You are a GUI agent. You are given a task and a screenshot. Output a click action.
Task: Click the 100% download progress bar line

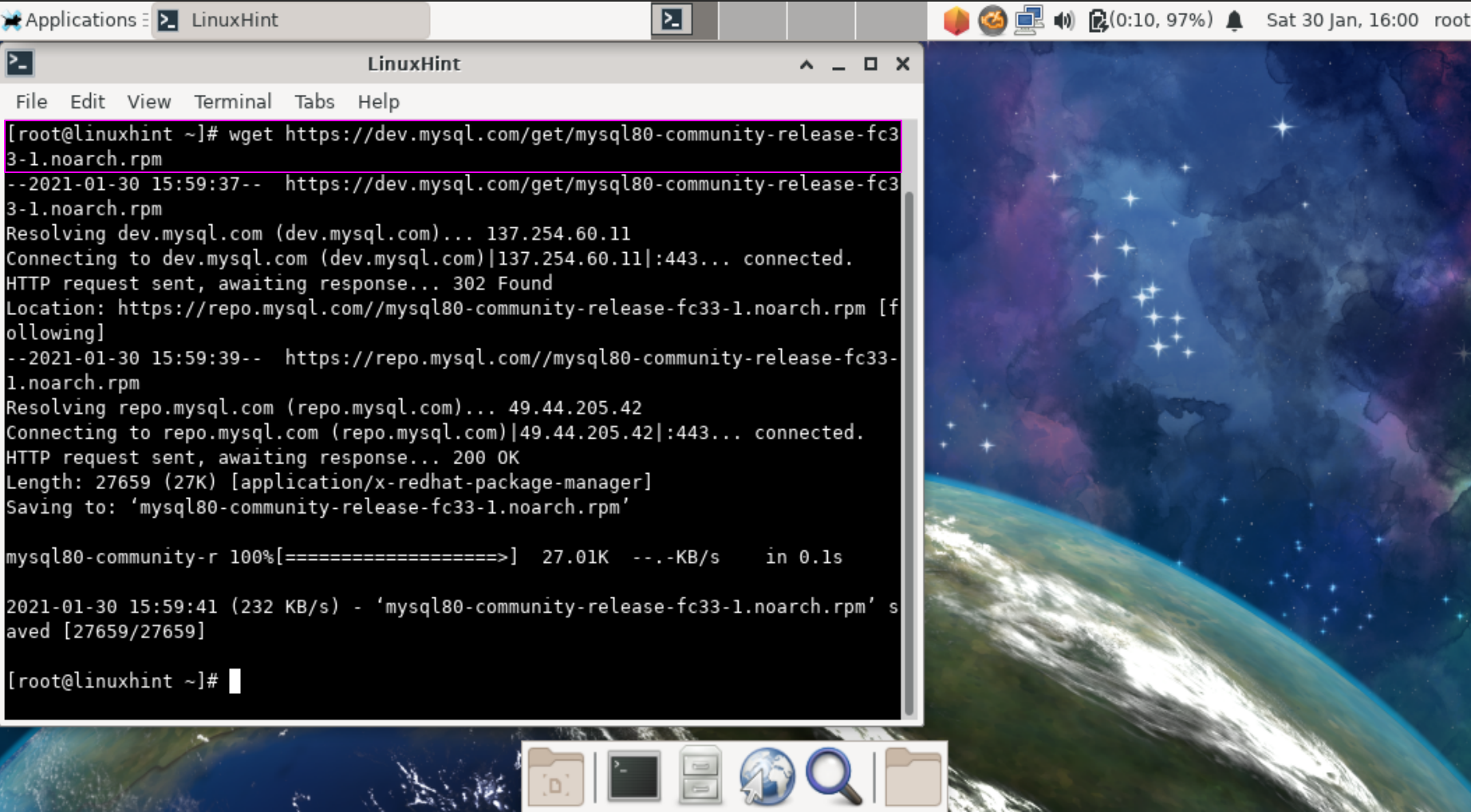coord(424,557)
